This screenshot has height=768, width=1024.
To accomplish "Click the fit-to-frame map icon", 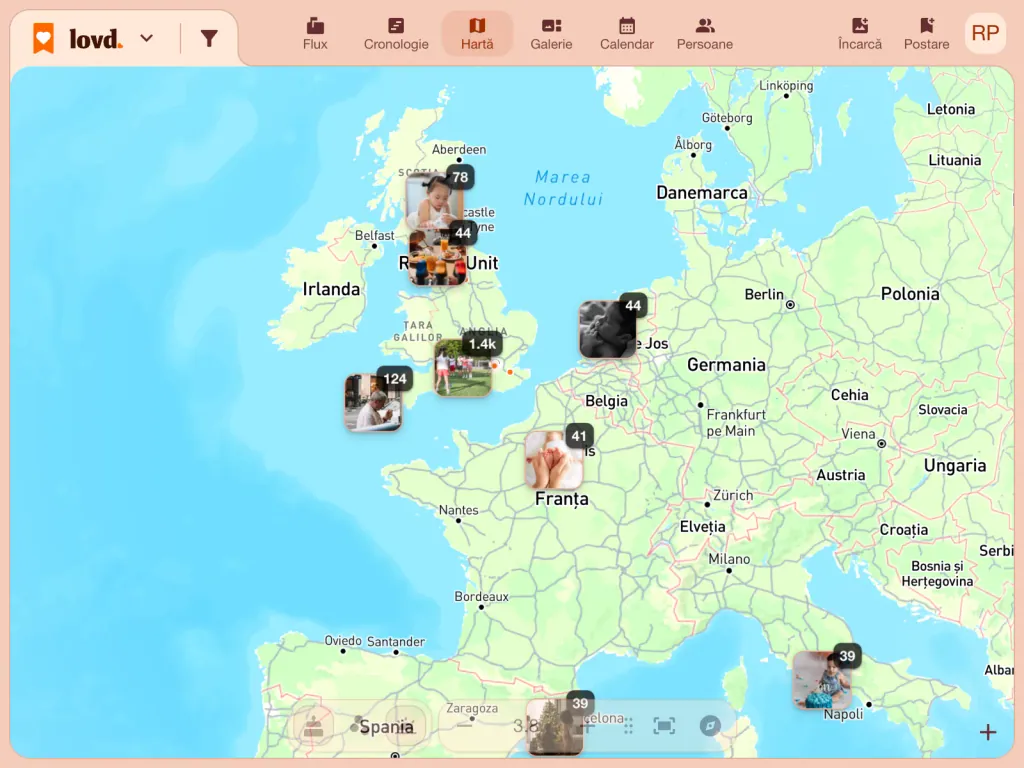I will pos(664,726).
